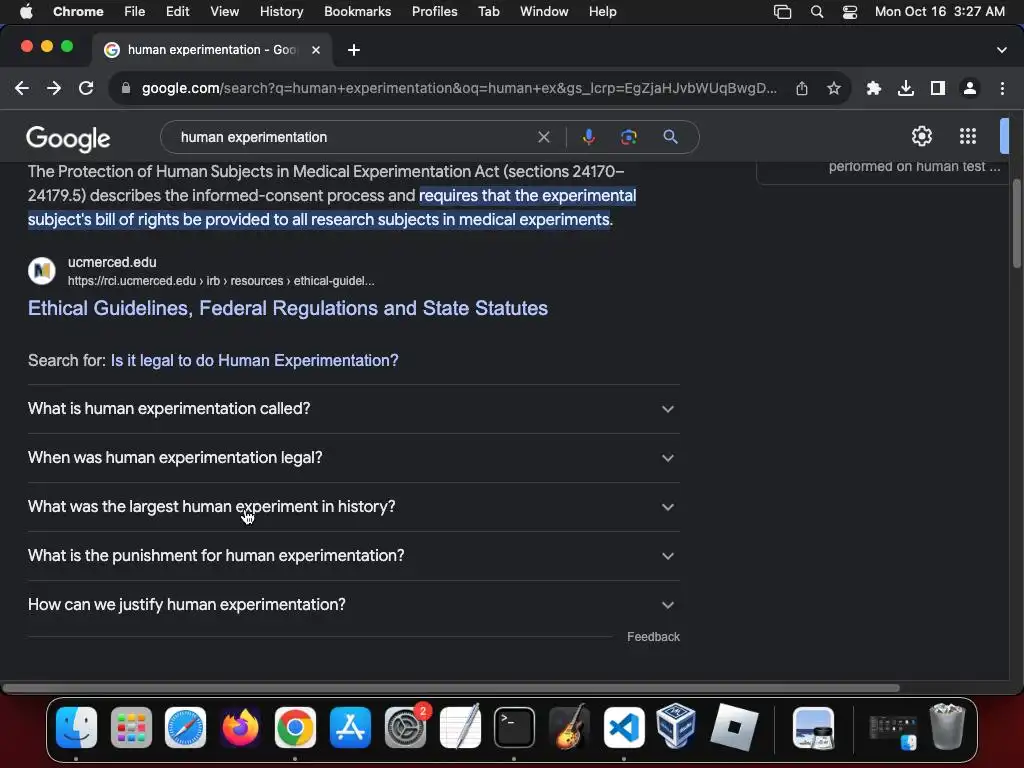Open Visual Studio Code from dock

tap(624, 727)
